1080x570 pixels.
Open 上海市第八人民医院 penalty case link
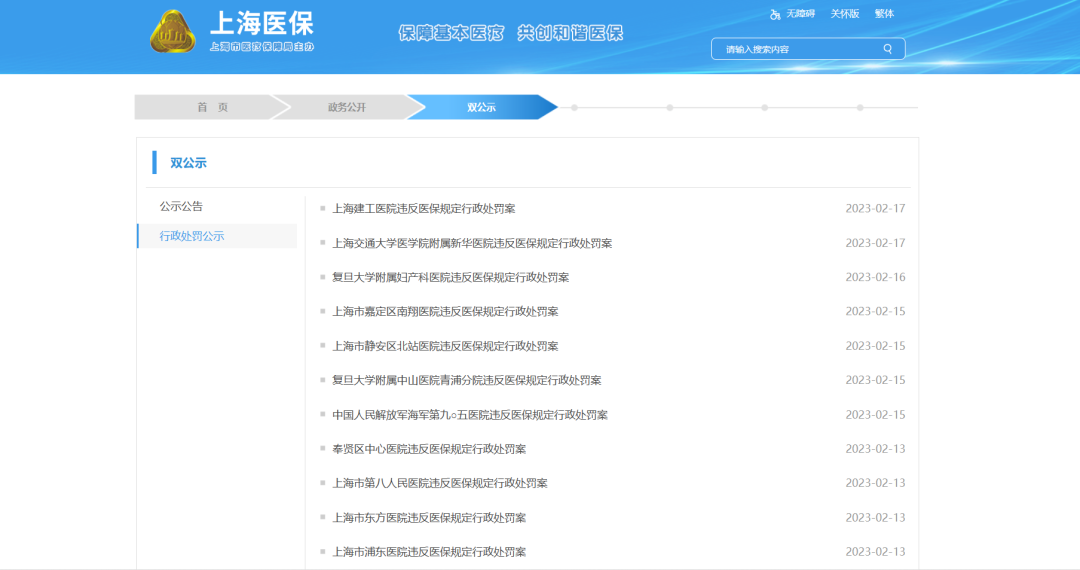point(440,483)
